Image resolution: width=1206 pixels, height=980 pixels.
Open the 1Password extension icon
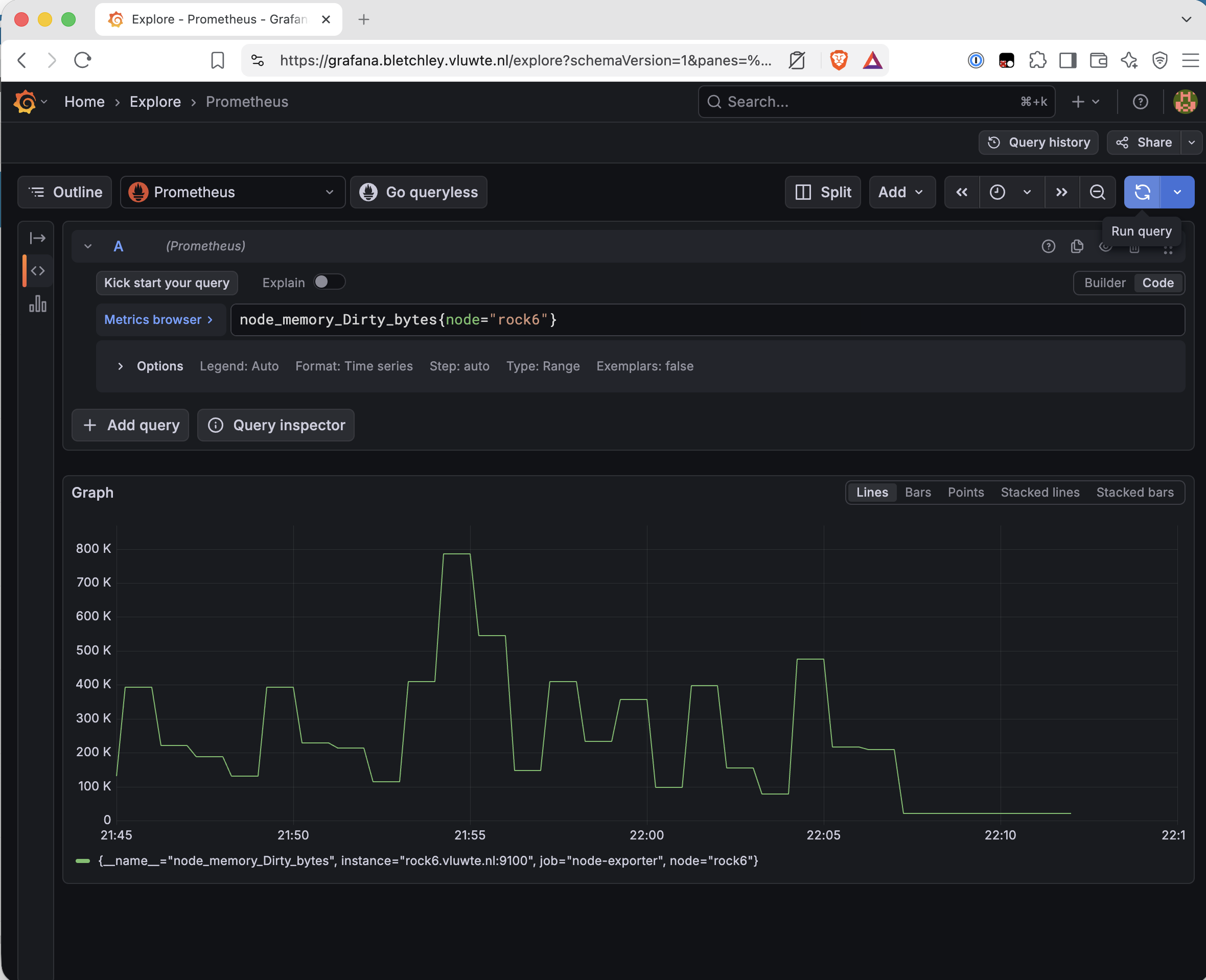coord(976,60)
